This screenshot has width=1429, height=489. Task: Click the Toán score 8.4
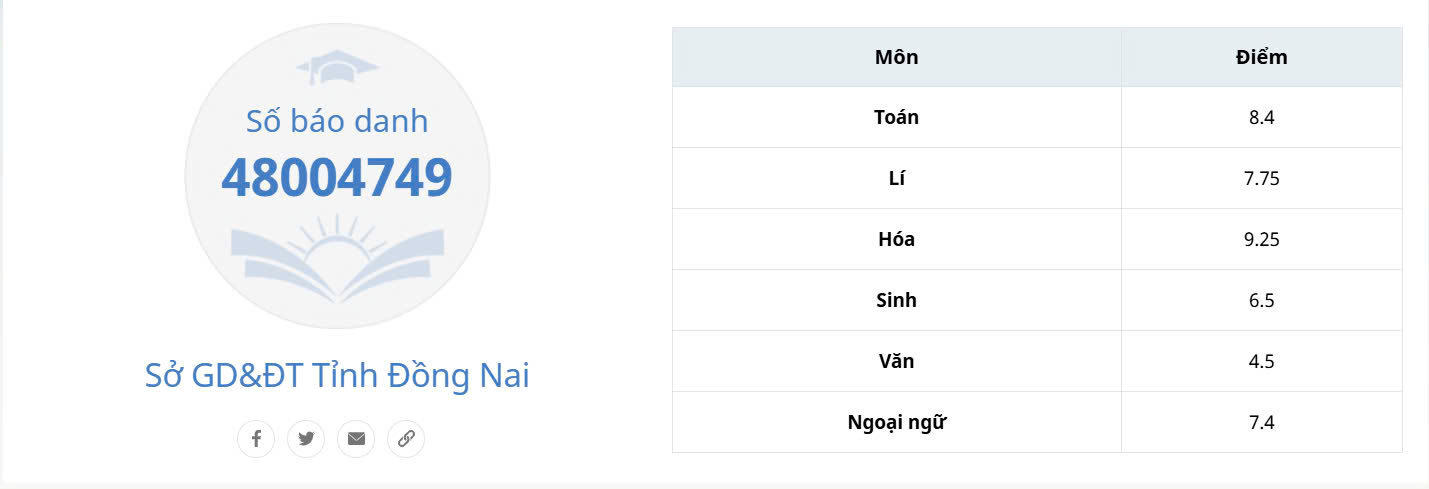pyautogui.click(x=1261, y=117)
